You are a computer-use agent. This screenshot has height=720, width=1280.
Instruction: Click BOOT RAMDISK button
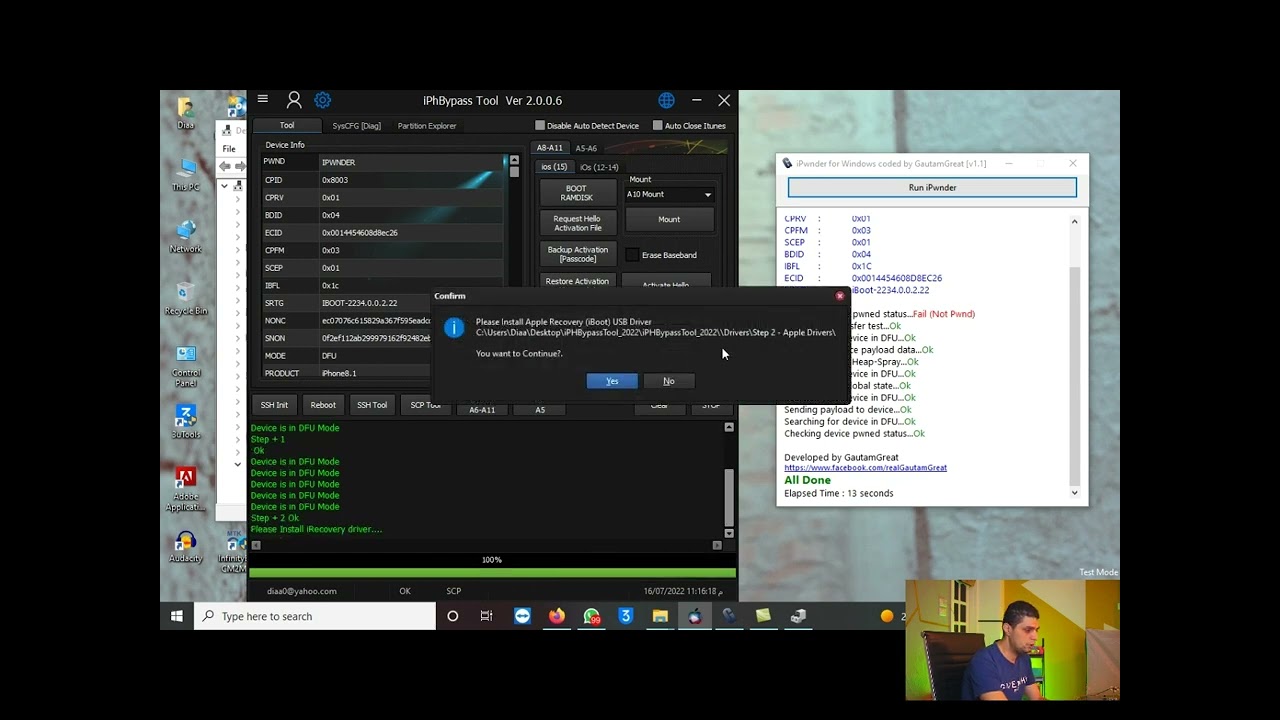(x=577, y=193)
